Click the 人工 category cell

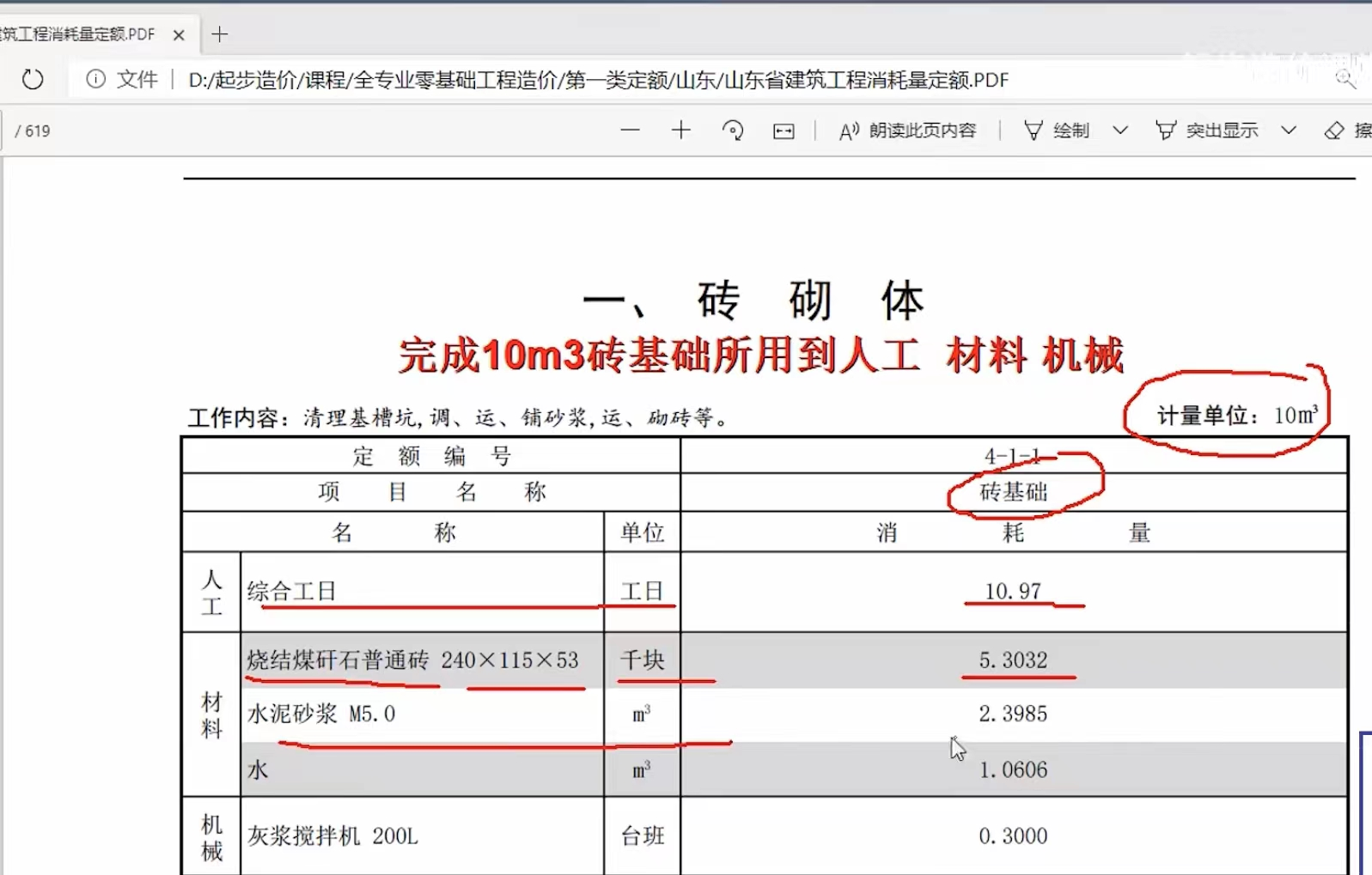pyautogui.click(x=211, y=592)
